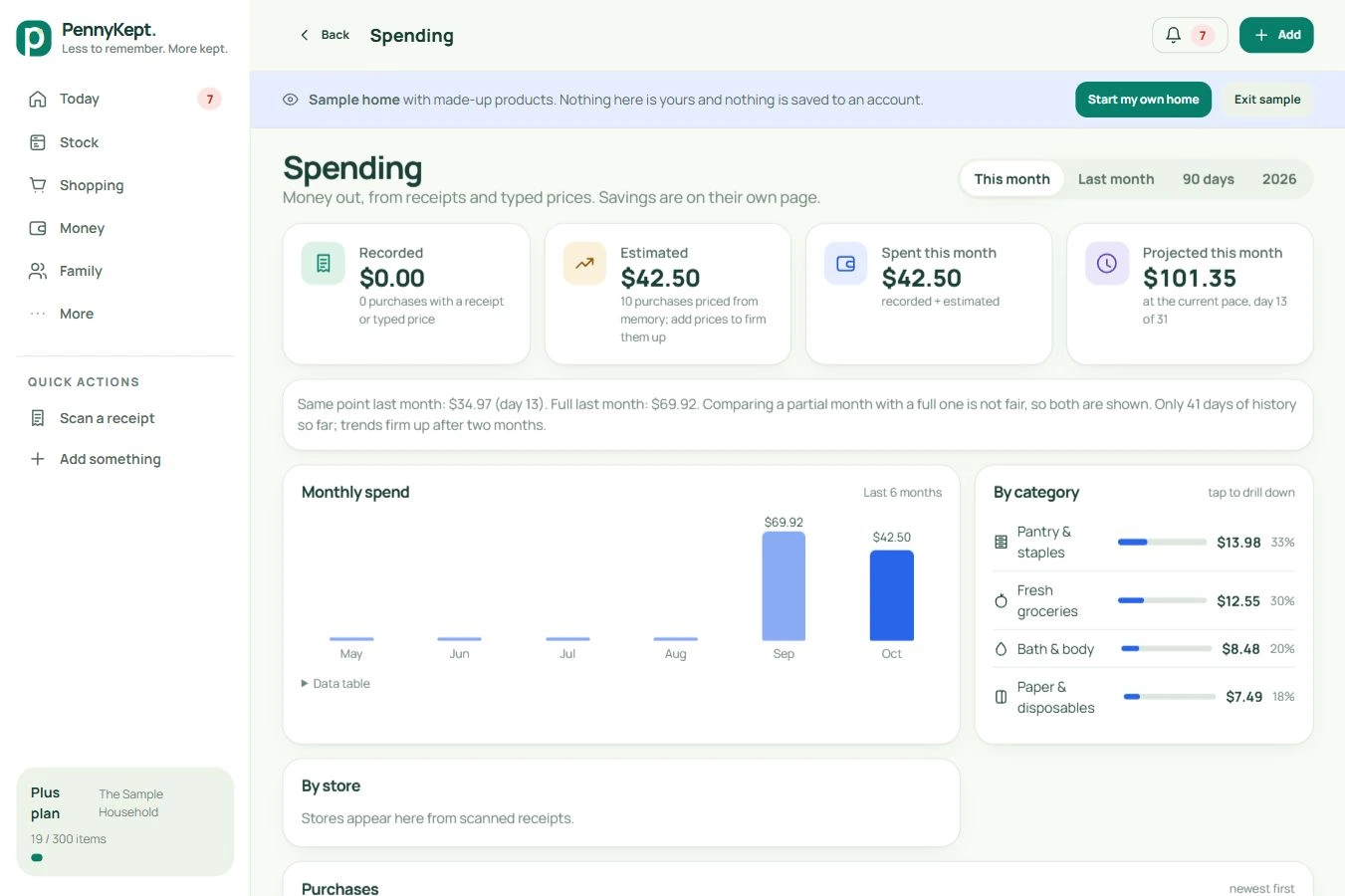The width and height of the screenshot is (1345, 896).
Task: Click the Money wallet icon in sidebar
Action: [x=38, y=228]
